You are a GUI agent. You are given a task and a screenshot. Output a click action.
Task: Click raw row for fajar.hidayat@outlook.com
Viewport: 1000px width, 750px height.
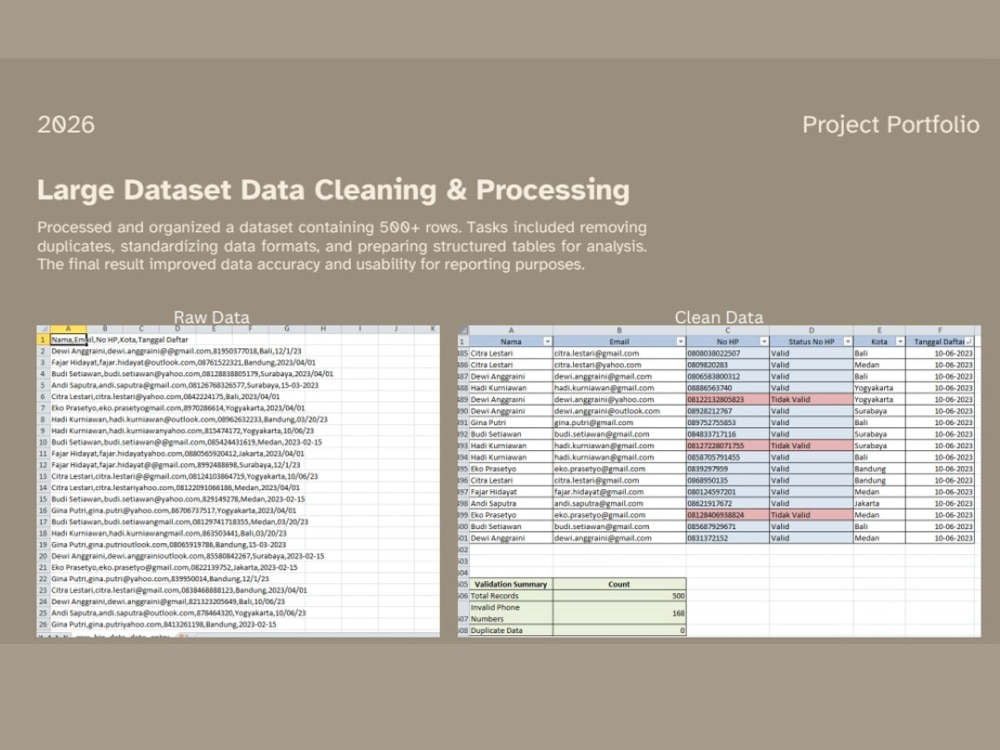183,362
